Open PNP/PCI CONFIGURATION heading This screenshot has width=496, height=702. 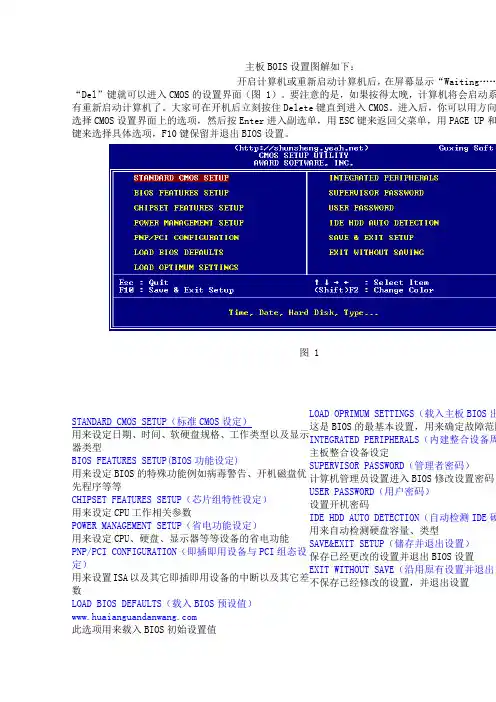(x=189, y=558)
